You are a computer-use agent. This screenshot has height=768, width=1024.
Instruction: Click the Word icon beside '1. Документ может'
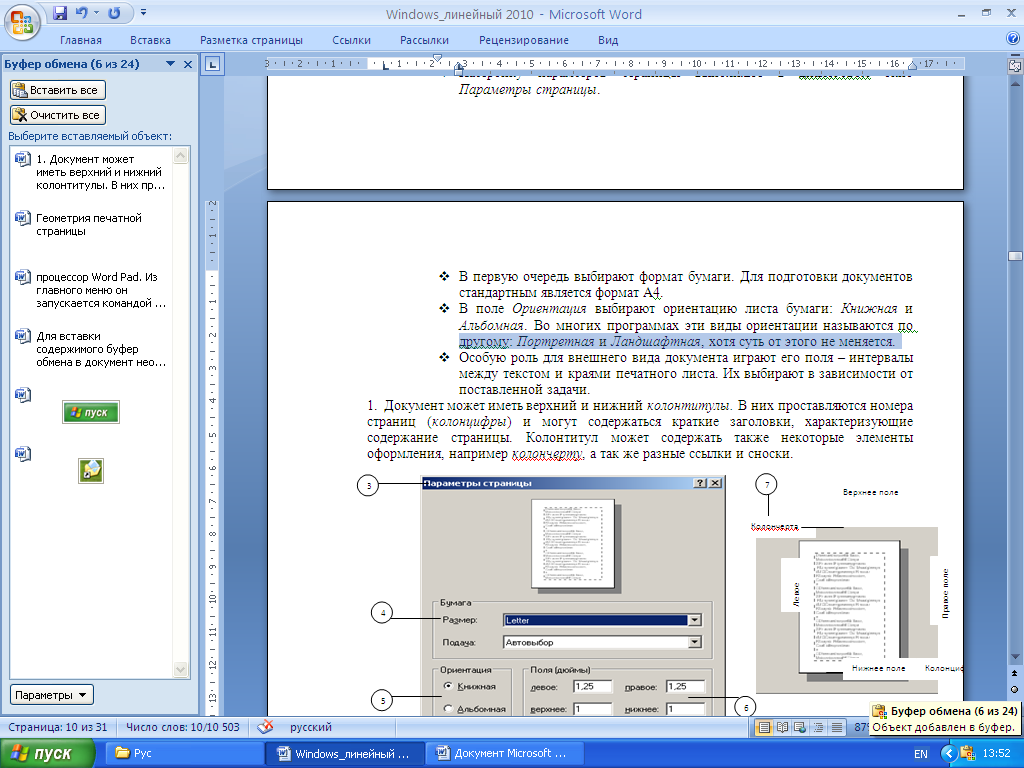23,159
